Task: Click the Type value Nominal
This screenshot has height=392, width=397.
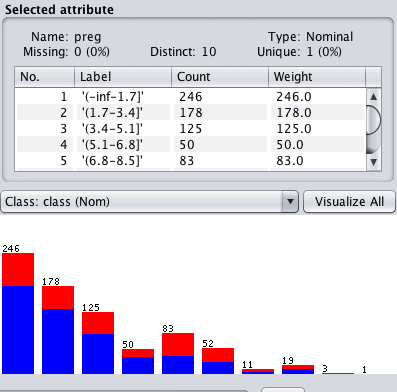Action: pyautogui.click(x=329, y=37)
